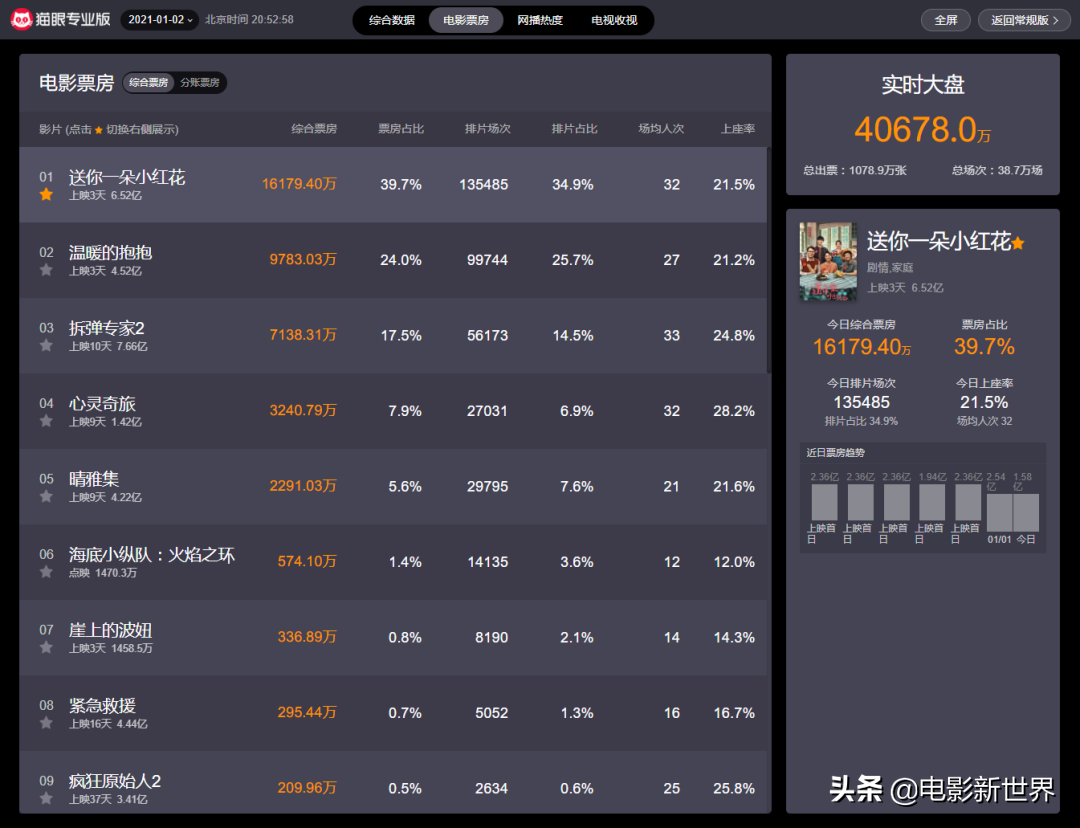Click the 送你一朵小红花 poster thumbnail
This screenshot has width=1080, height=828.
click(828, 261)
